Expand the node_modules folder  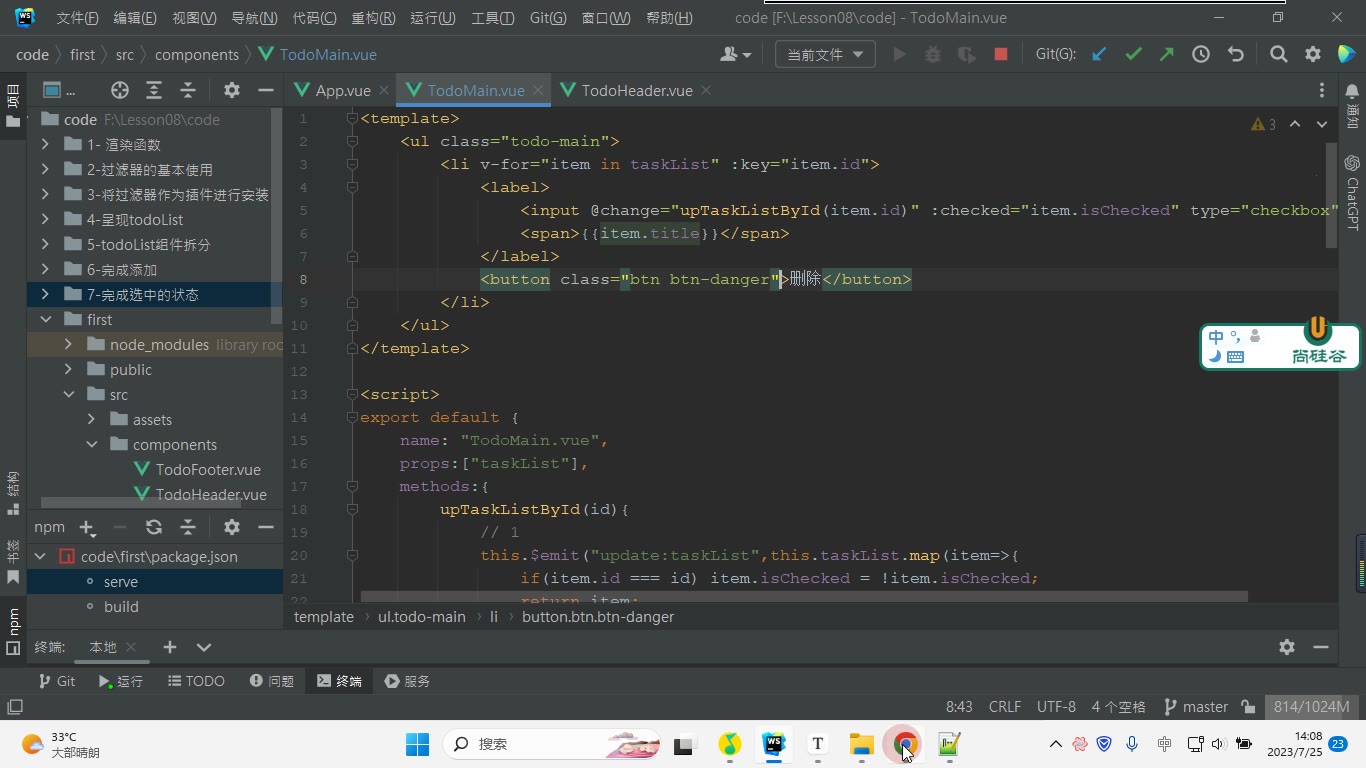[x=68, y=344]
